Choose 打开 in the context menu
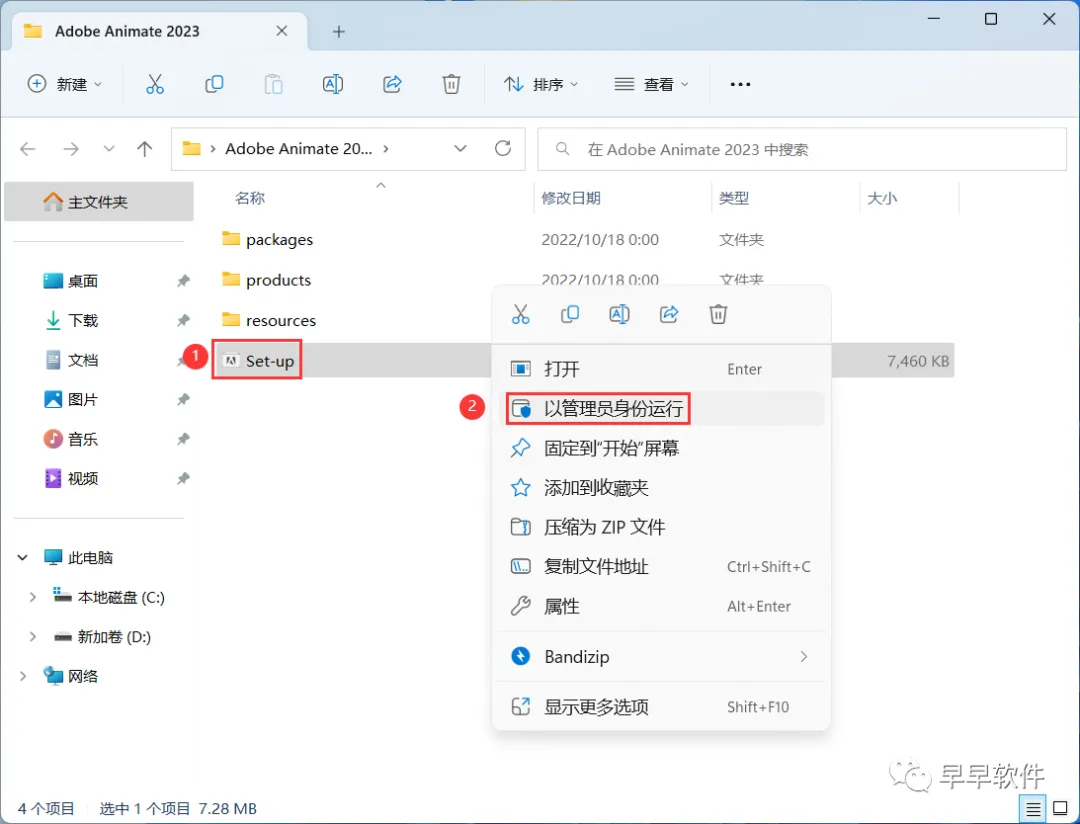The width and height of the screenshot is (1080, 824). (x=661, y=369)
